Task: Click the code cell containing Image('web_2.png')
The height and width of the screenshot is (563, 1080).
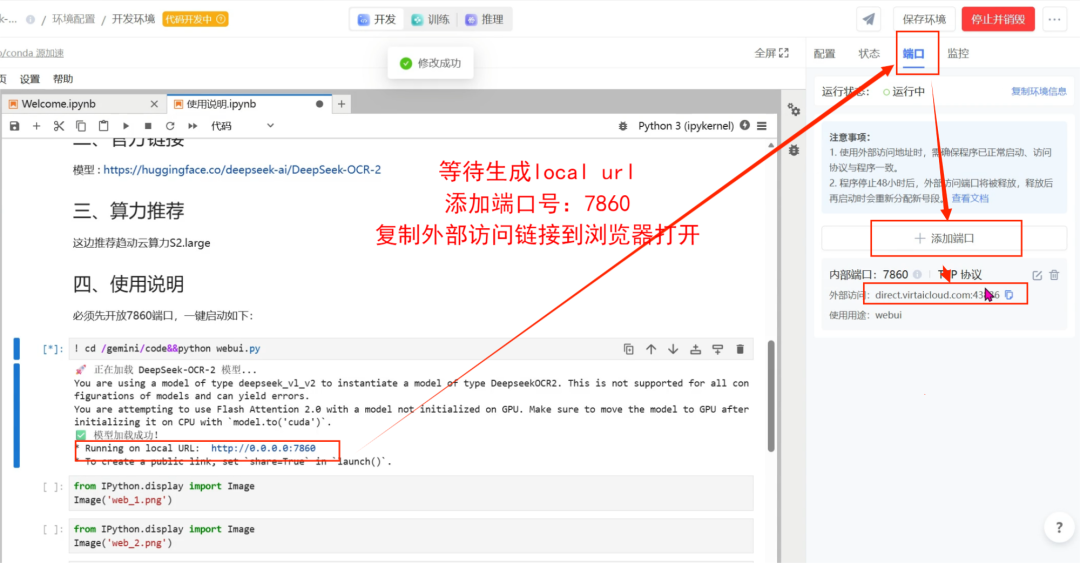Action: 411,536
